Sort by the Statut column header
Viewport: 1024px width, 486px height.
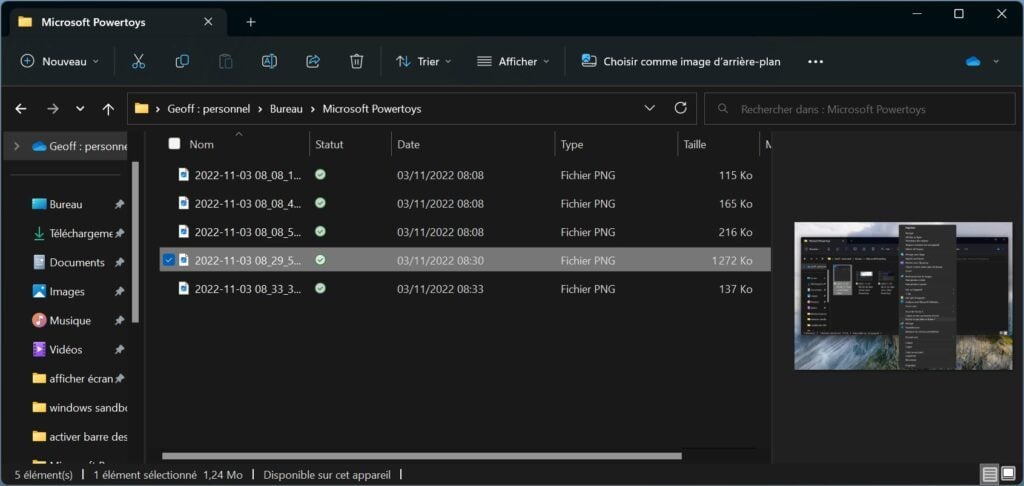point(329,144)
